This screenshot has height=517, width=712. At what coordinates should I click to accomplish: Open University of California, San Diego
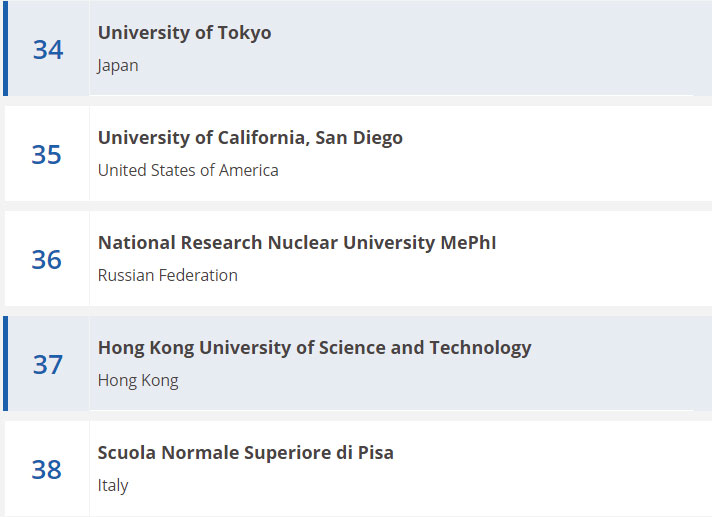(x=250, y=138)
